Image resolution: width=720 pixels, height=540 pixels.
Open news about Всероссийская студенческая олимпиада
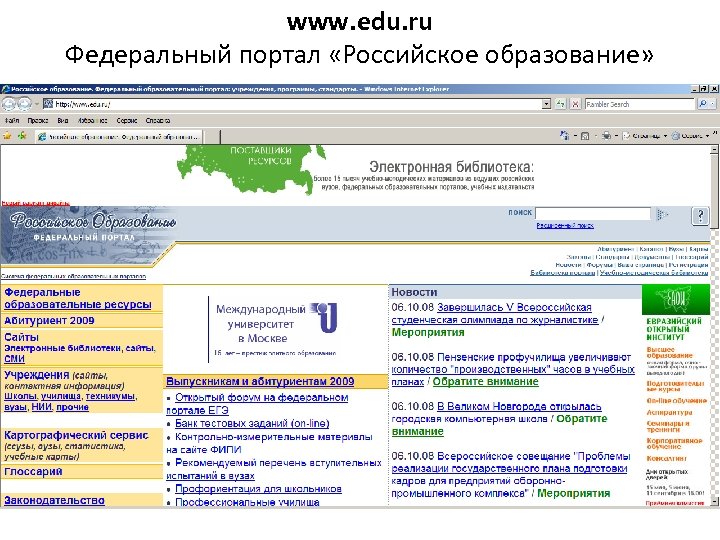point(495,313)
